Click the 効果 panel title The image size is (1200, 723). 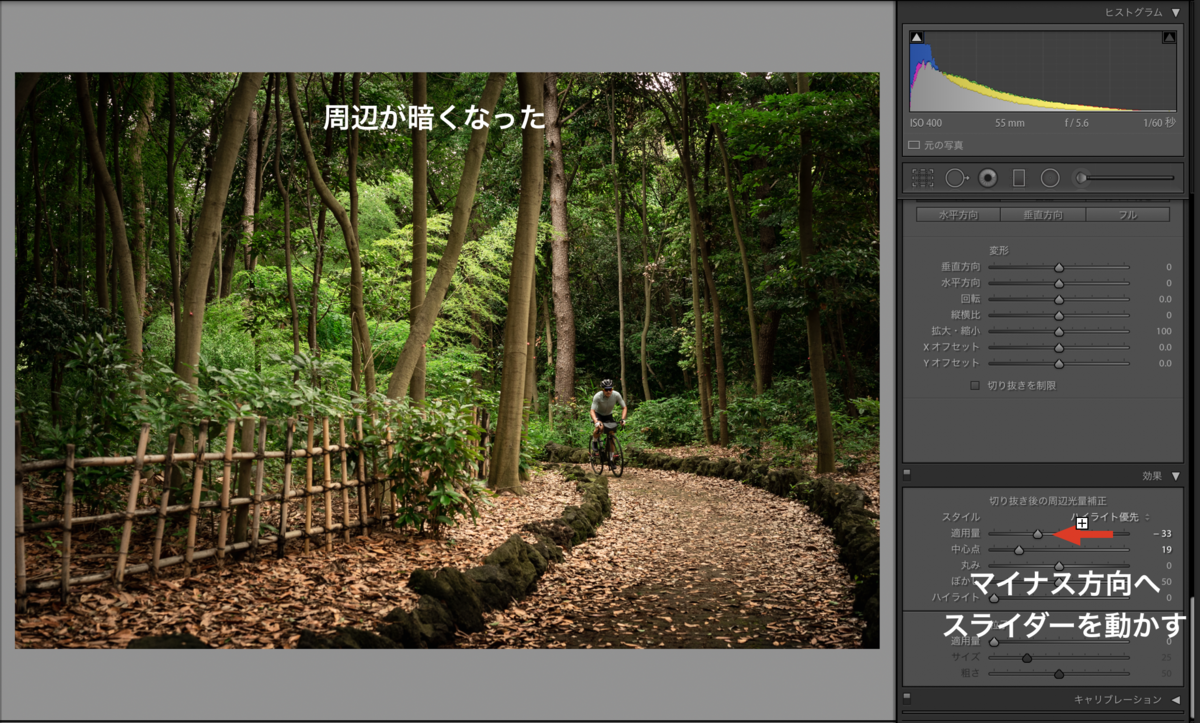pyautogui.click(x=1153, y=476)
